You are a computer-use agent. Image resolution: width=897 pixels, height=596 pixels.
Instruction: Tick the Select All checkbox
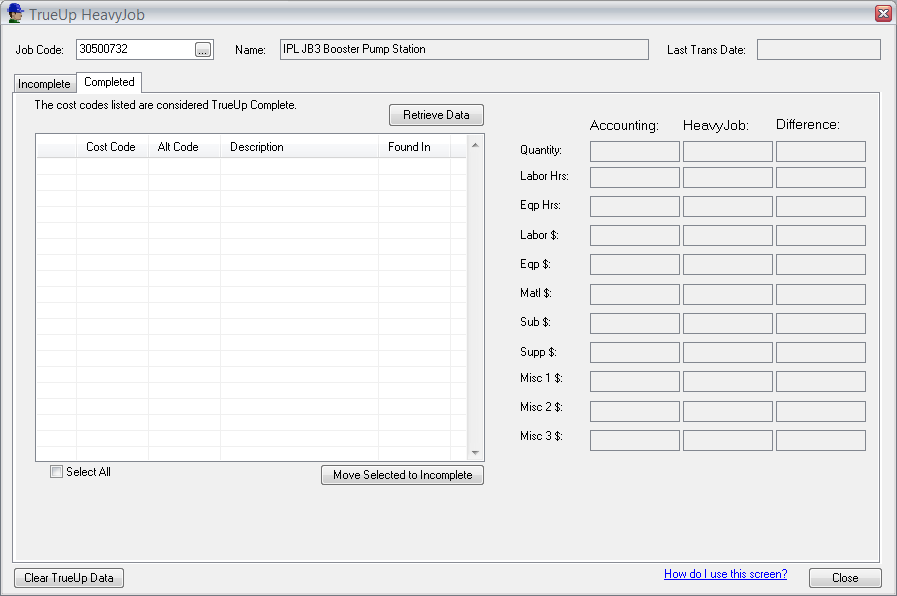(56, 472)
